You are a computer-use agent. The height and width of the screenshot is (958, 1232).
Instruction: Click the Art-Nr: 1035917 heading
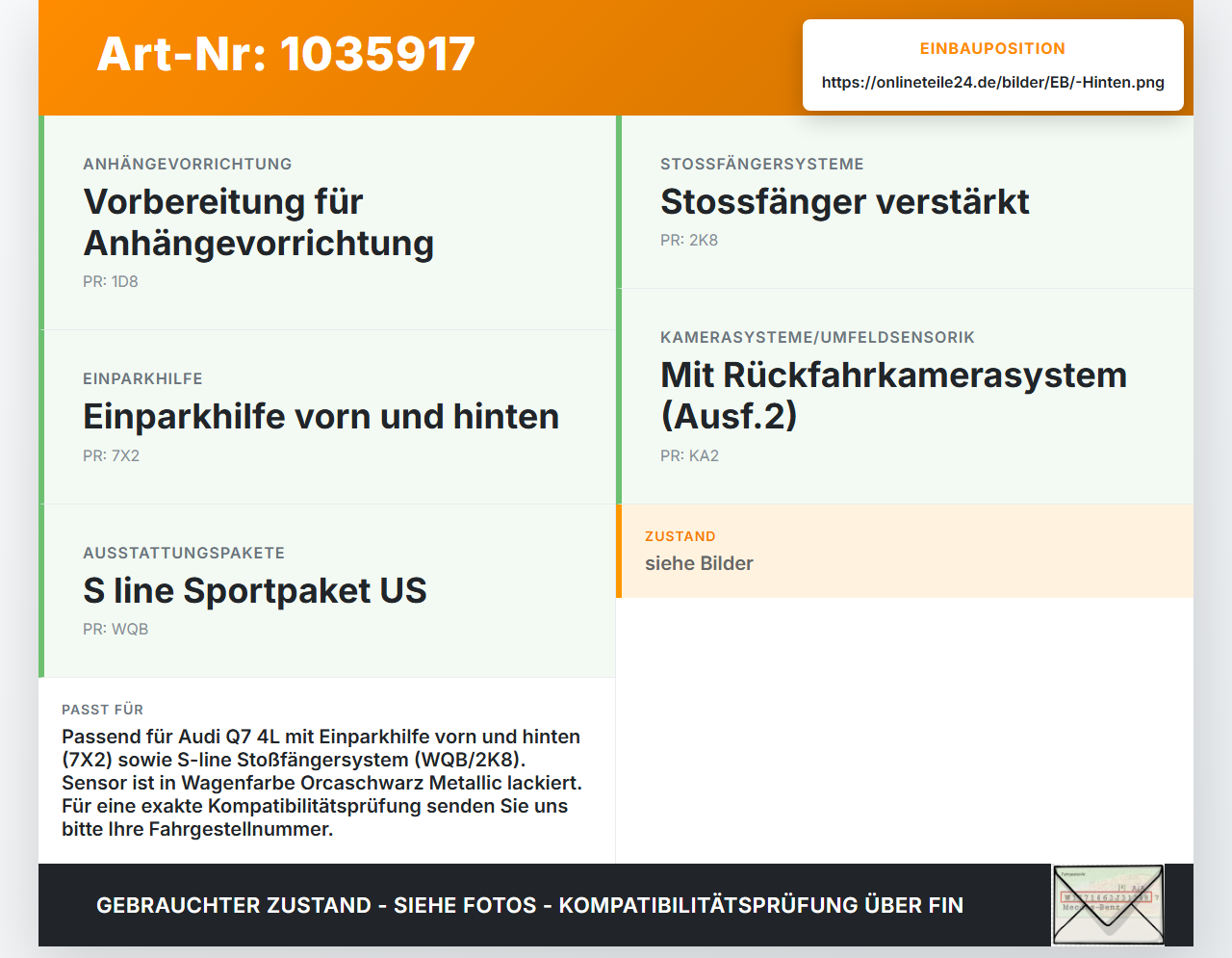coord(286,54)
